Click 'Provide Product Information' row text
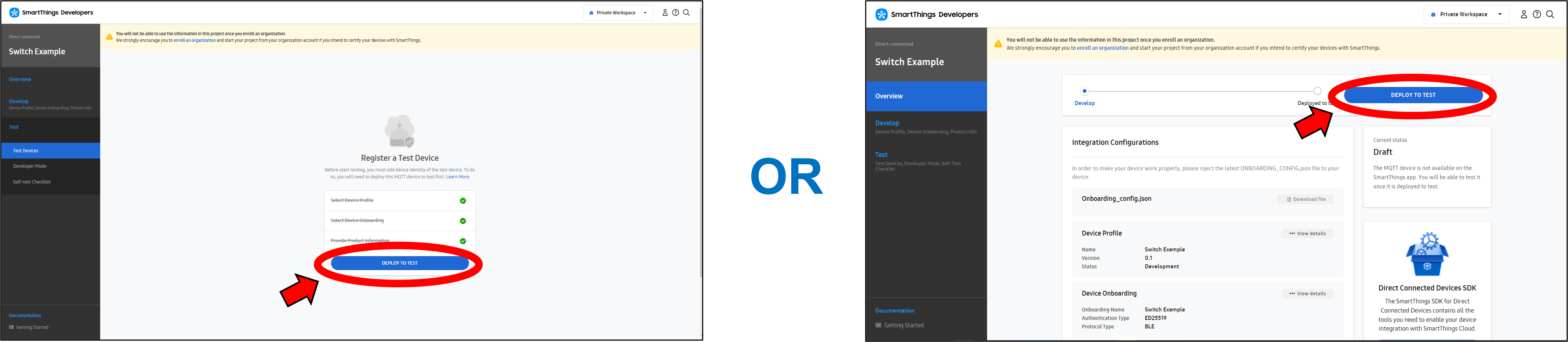The width and height of the screenshot is (1568, 342). [x=360, y=240]
